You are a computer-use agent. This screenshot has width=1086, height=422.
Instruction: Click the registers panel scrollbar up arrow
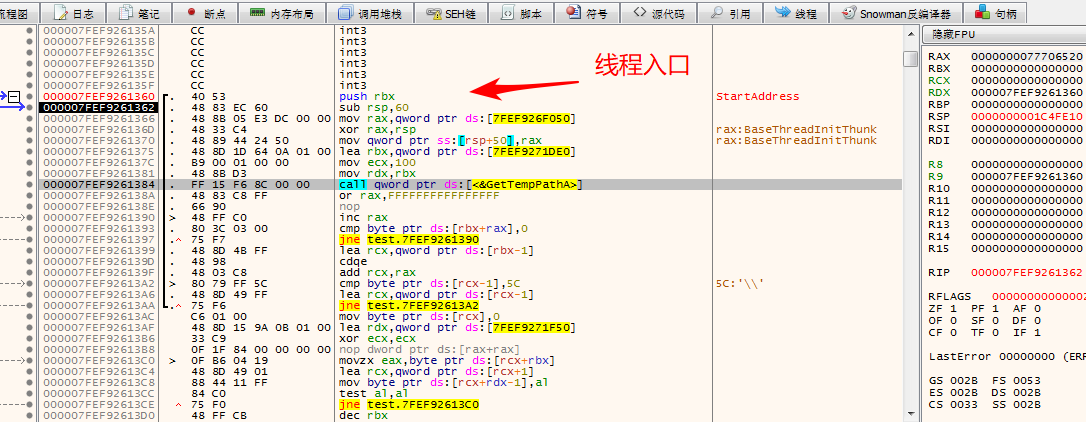[x=909, y=58]
